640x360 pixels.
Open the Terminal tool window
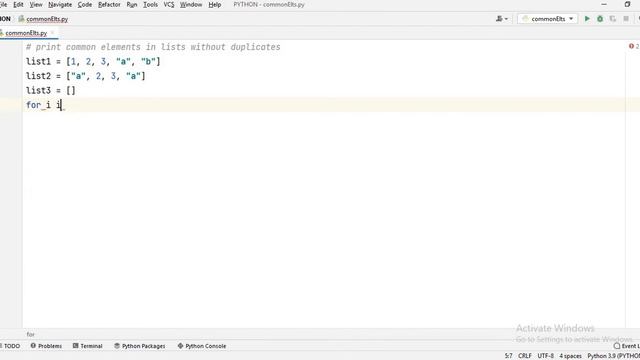coord(87,346)
